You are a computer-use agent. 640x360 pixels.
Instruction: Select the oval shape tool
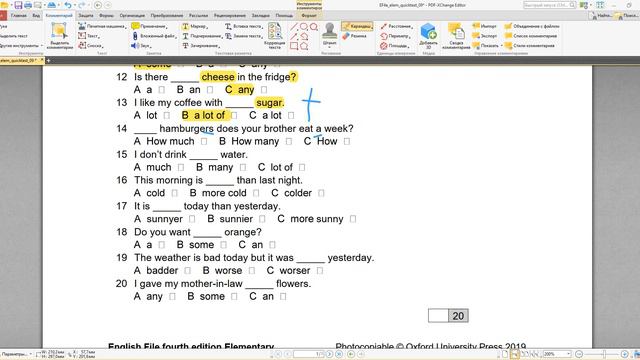click(304, 27)
